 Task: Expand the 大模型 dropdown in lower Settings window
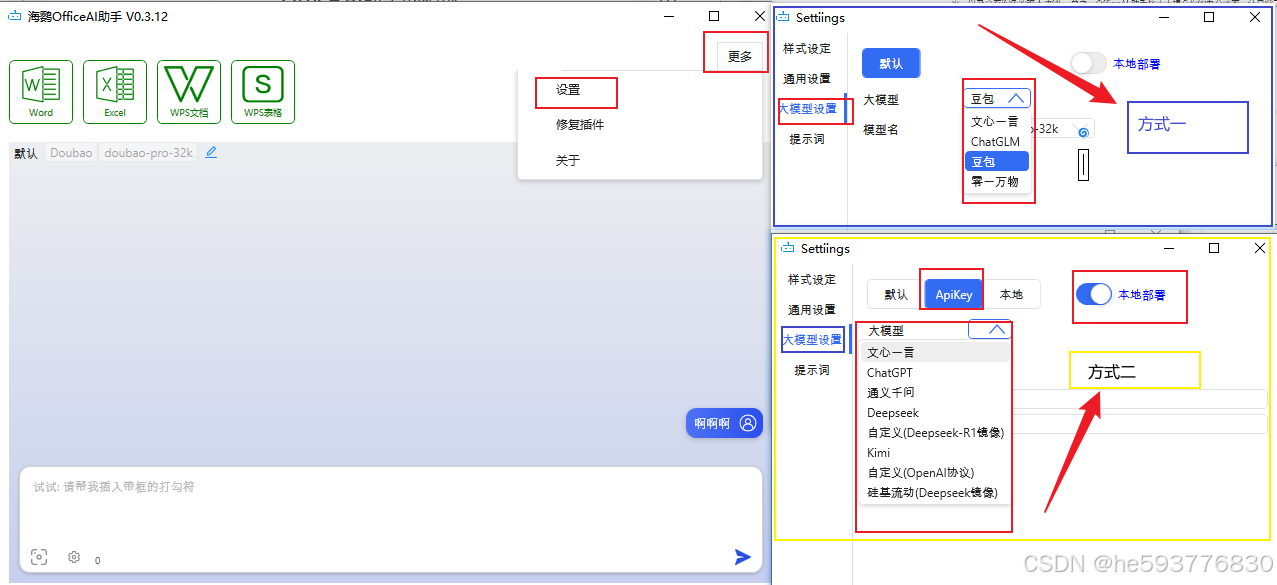coord(989,329)
